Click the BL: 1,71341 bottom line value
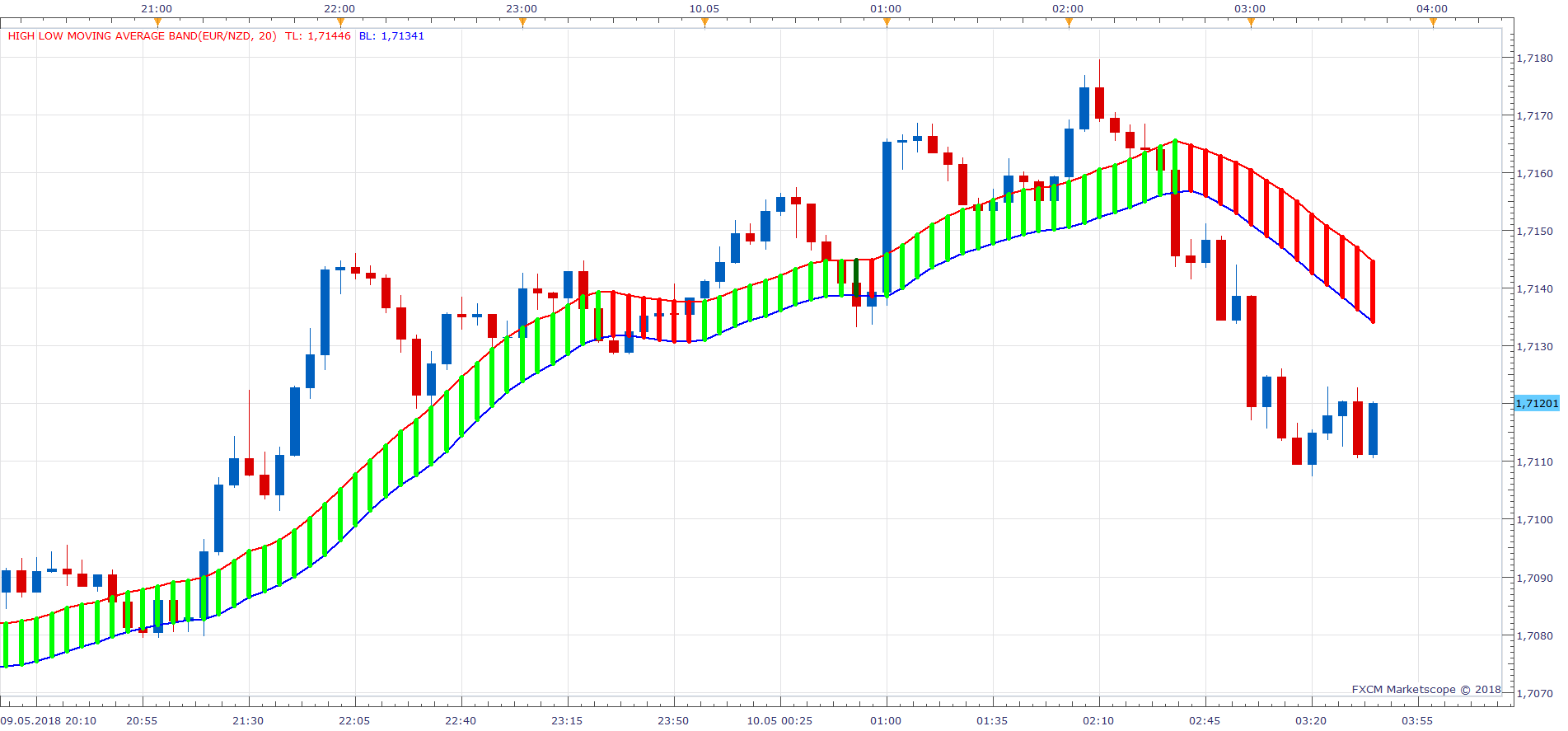This screenshot has width=1568, height=731. [x=391, y=36]
